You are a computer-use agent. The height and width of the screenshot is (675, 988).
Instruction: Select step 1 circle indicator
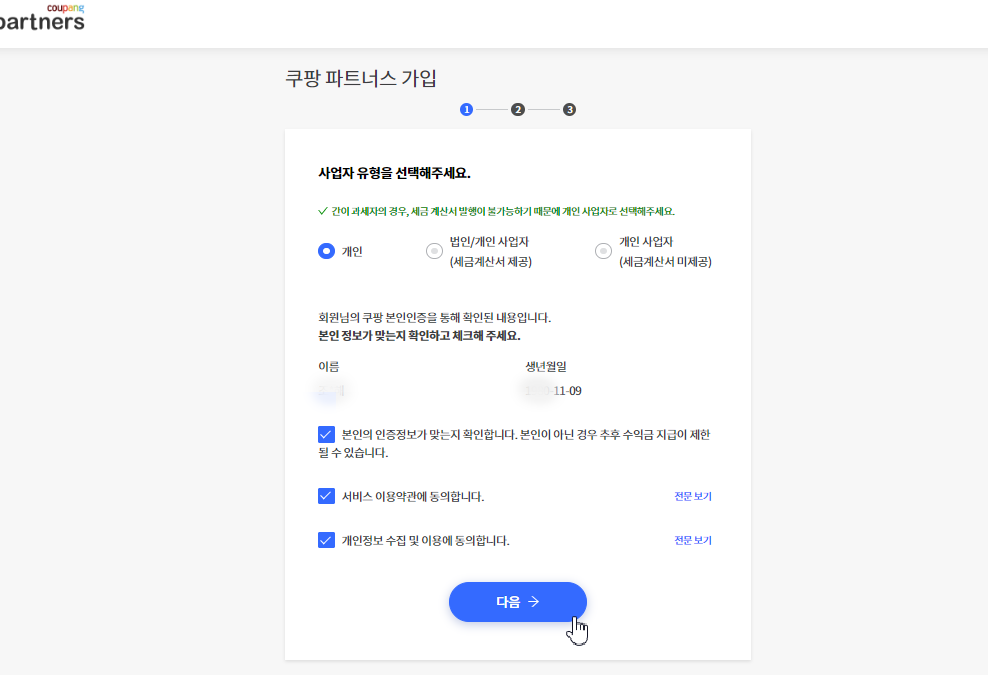(466, 110)
